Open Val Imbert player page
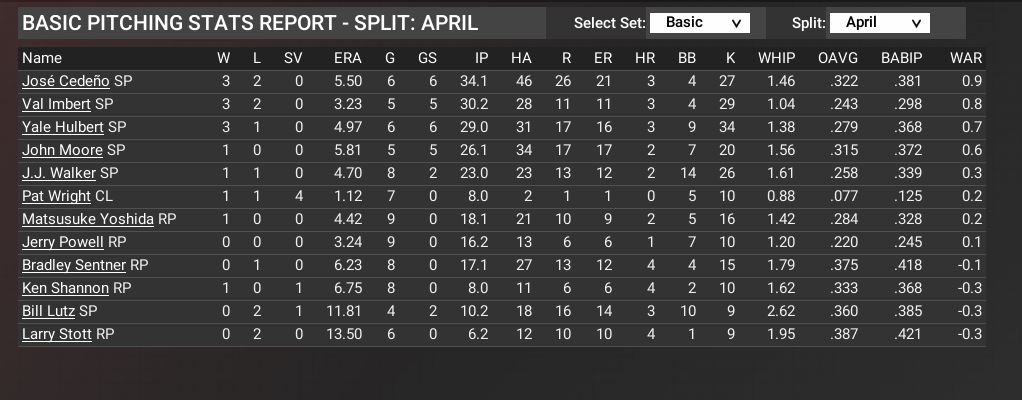The image size is (1022, 400). click(56, 103)
